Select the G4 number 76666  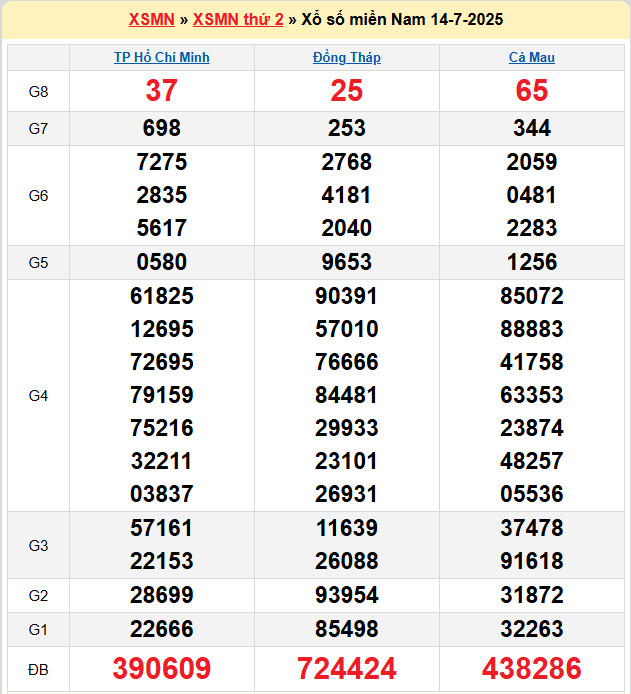[x=346, y=362]
